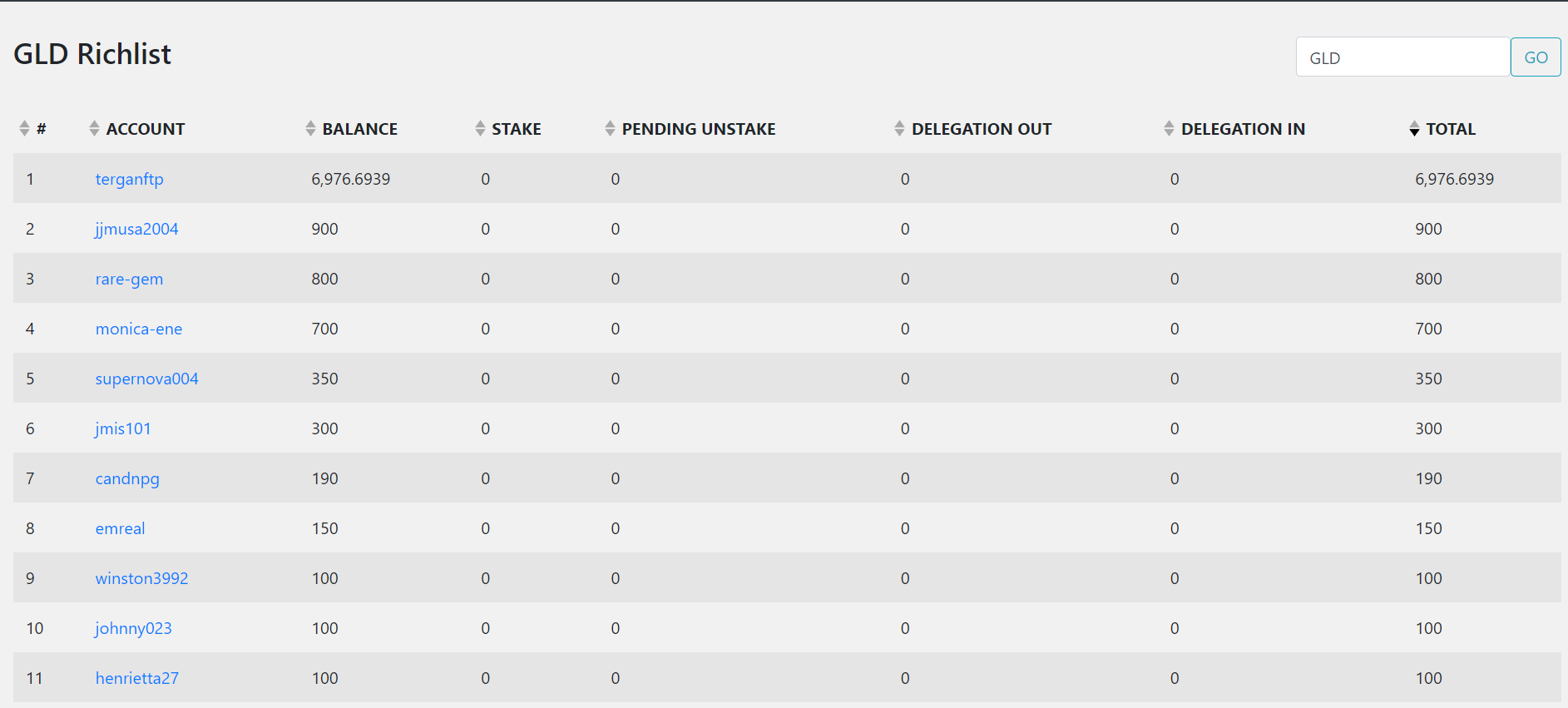
Task: Sort by Pending Unstake arrows icon
Action: (610, 129)
